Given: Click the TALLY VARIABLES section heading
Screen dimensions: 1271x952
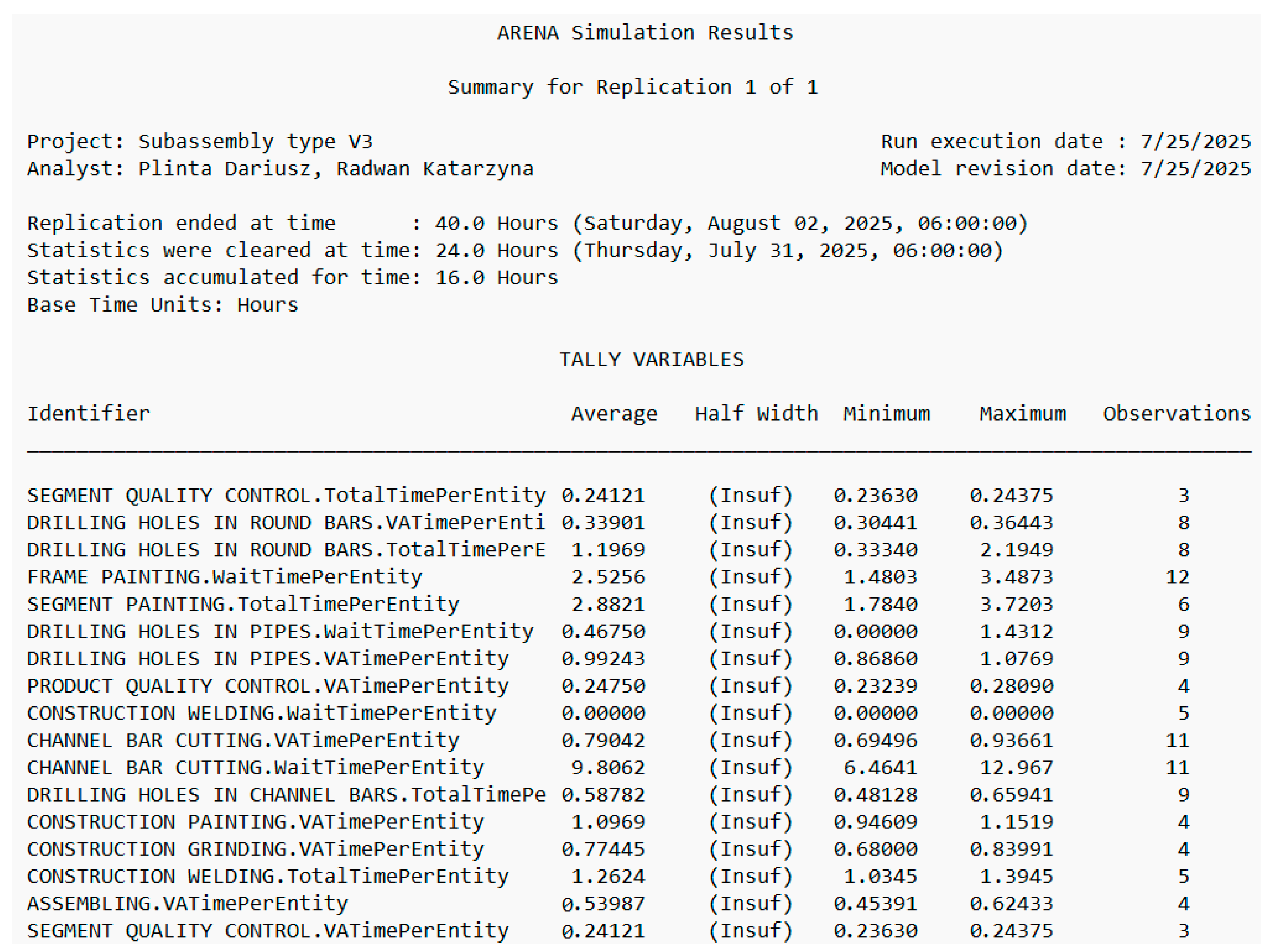Looking at the screenshot, I should tap(652, 359).
